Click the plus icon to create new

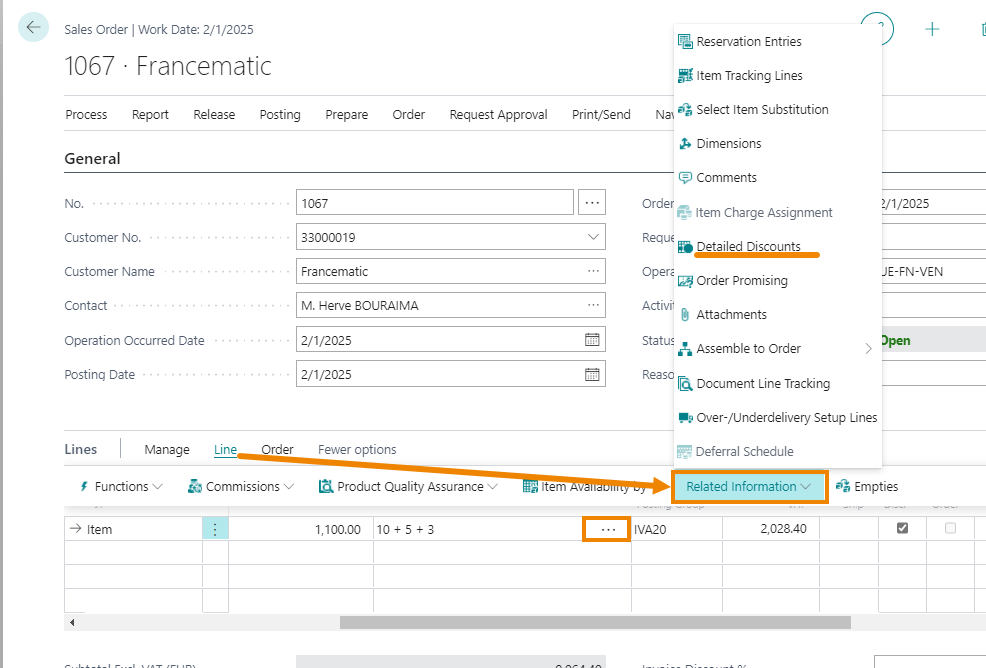point(932,29)
